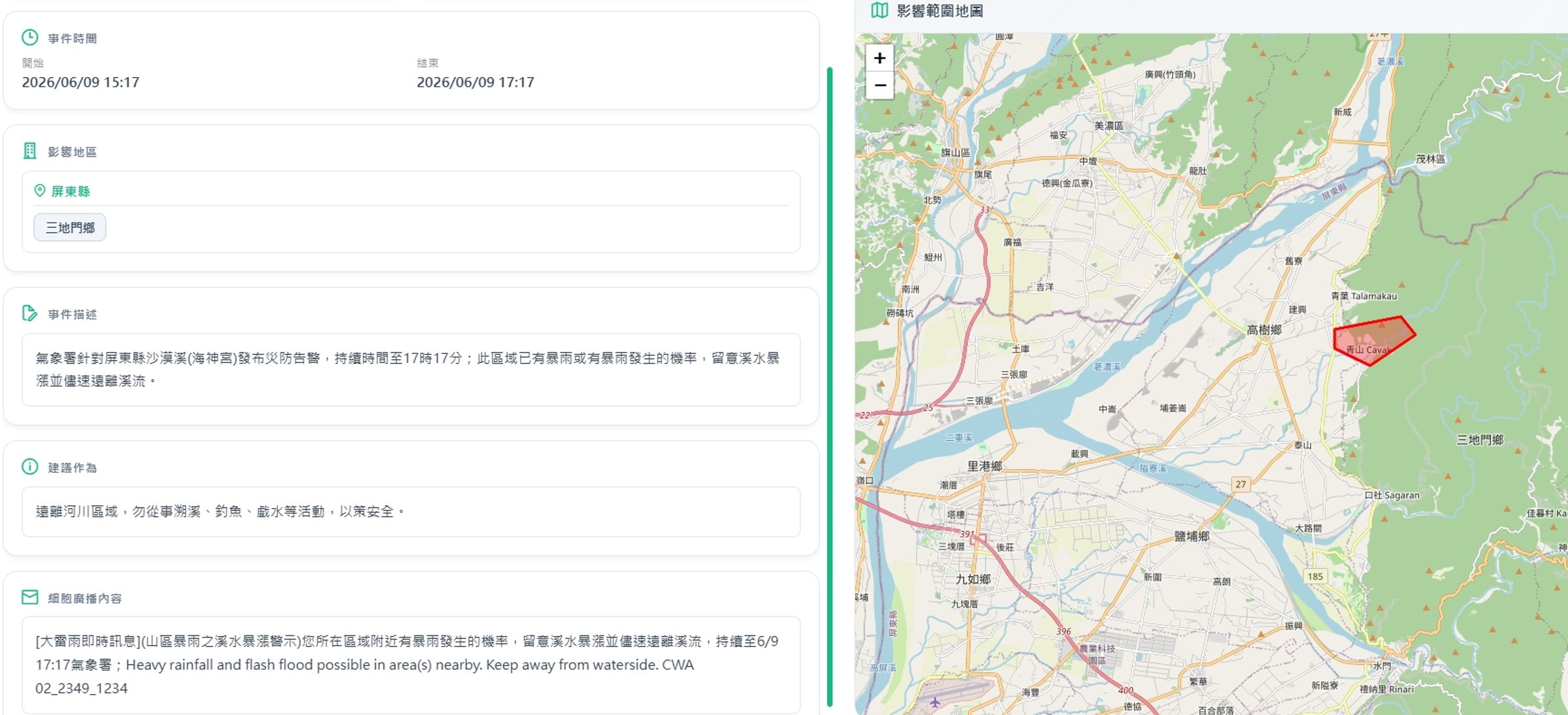
Task: Click the 青葉 Talamakau map label
Action: tap(1364, 296)
